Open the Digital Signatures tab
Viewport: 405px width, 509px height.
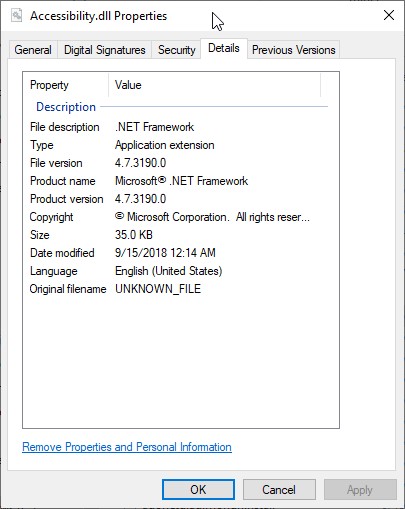(x=105, y=50)
